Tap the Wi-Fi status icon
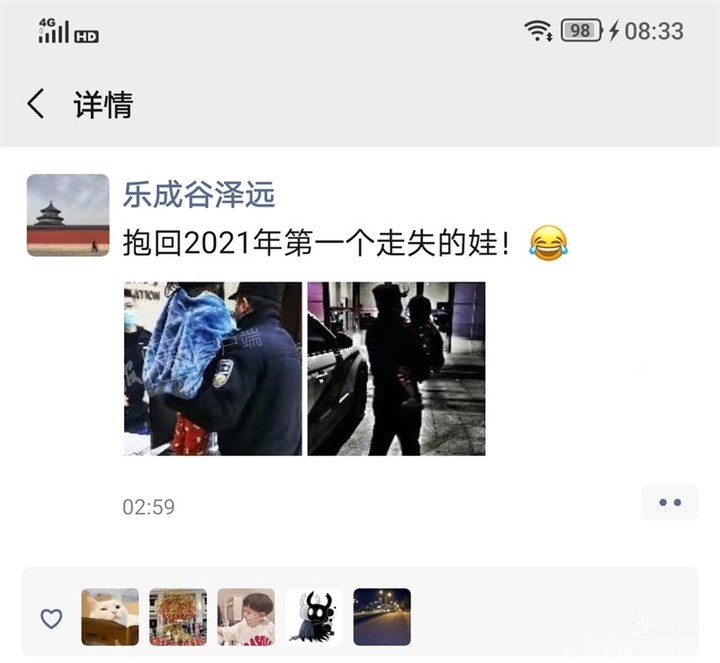This screenshot has height=663, width=720. pos(538,31)
